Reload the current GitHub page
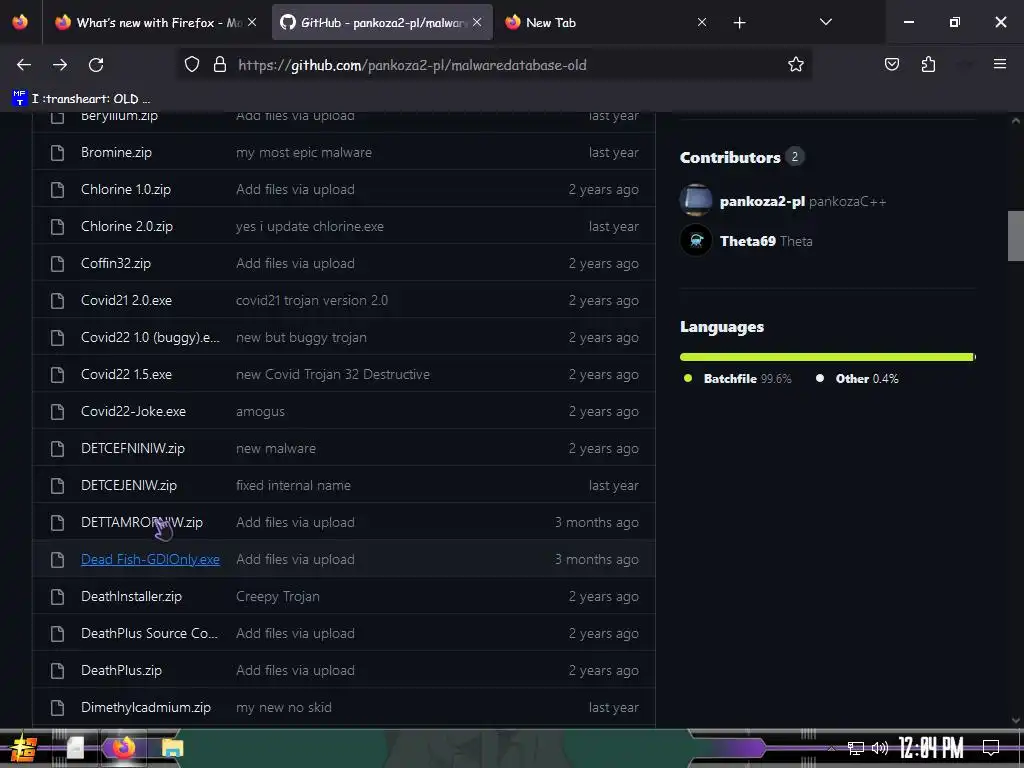1024x768 pixels. pyautogui.click(x=96, y=65)
